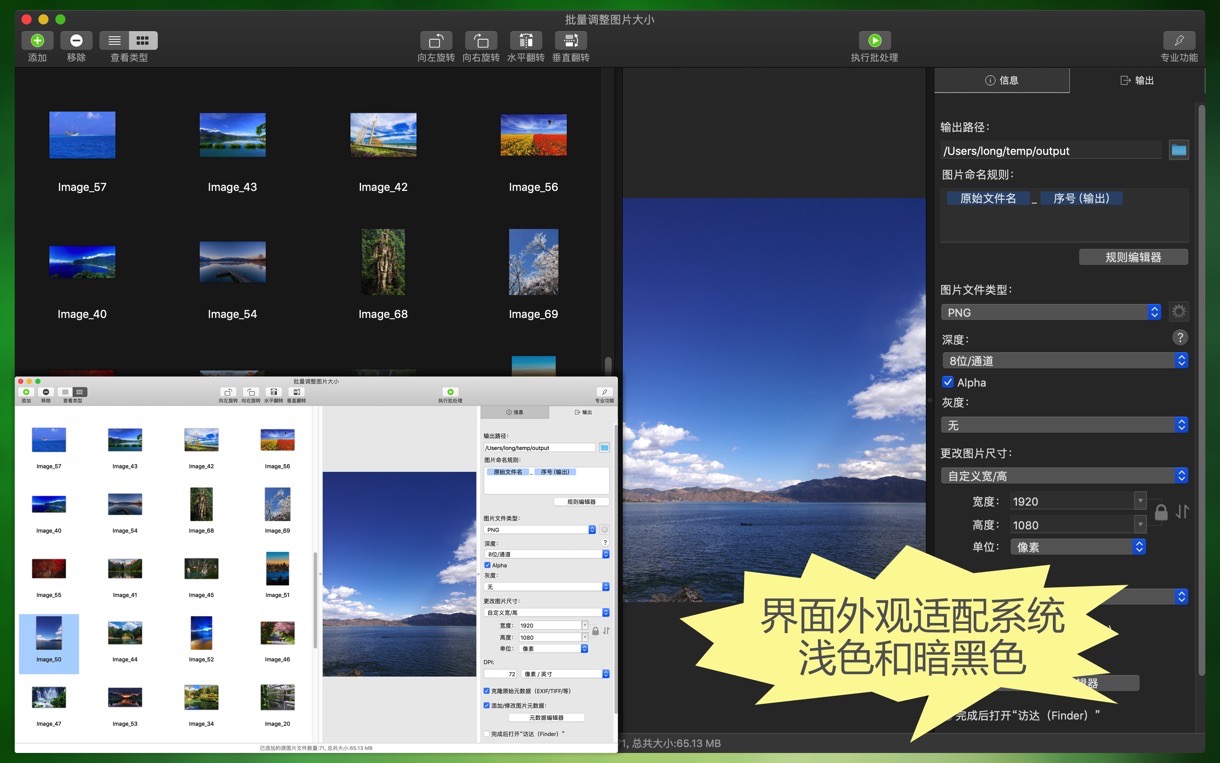Image resolution: width=1220 pixels, height=763 pixels.
Task: Switch to 信息 tab in the dark window
Action: coord(1002,80)
